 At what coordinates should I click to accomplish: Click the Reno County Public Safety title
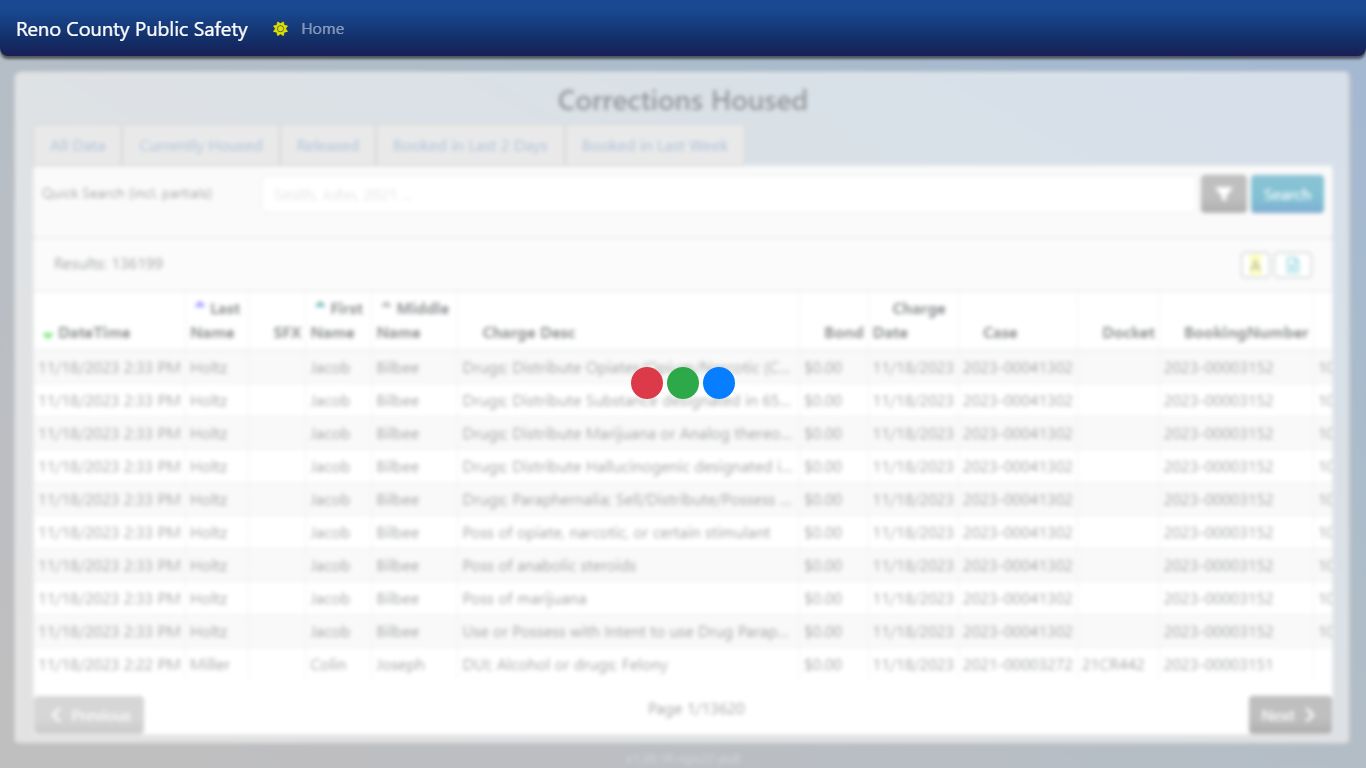132,29
